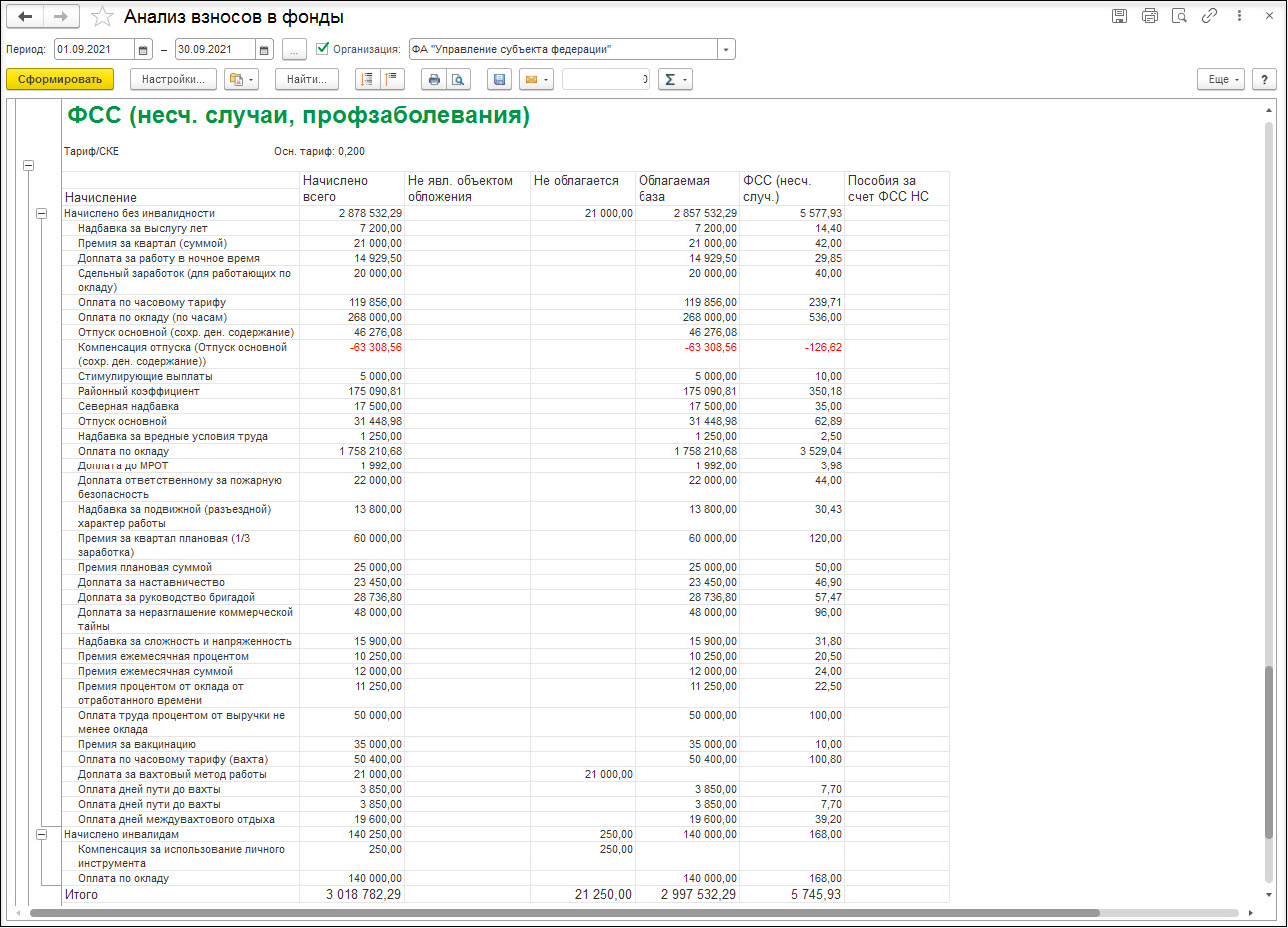Uncheck the Организация checkbox
Viewport: 1288px width, 928px height.
(322, 48)
